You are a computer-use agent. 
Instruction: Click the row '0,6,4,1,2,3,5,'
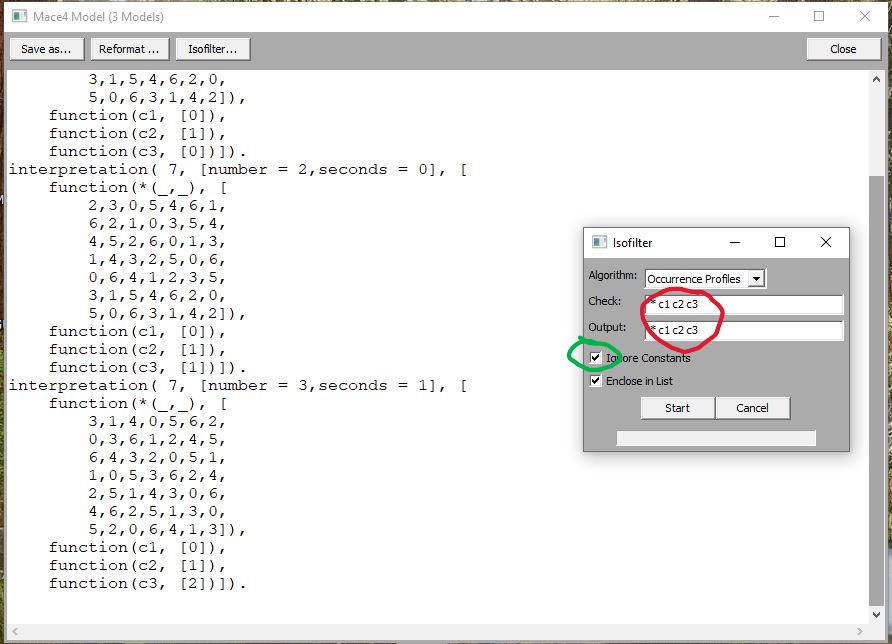[157, 278]
